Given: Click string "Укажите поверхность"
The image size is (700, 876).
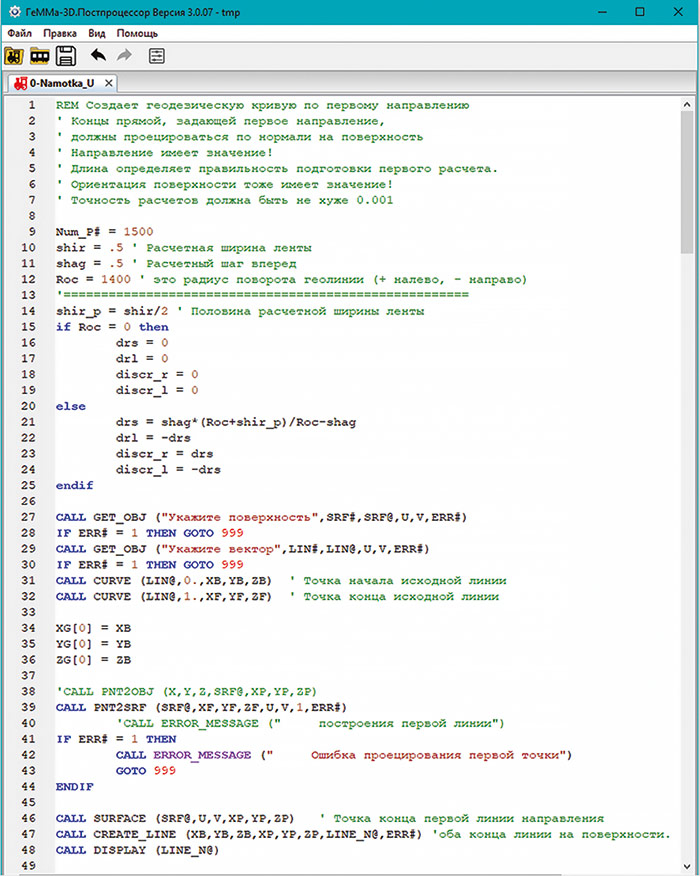Looking at the screenshot, I should [239, 517].
